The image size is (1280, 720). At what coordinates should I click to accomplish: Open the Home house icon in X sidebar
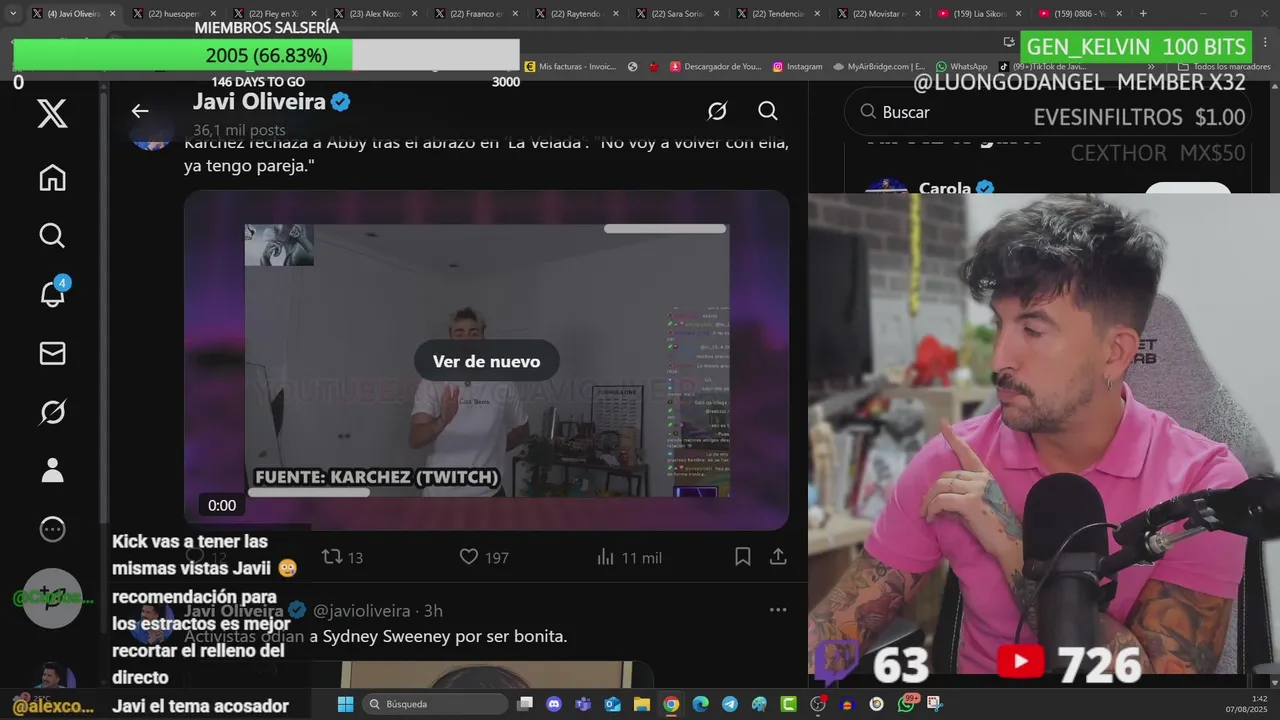[x=52, y=178]
